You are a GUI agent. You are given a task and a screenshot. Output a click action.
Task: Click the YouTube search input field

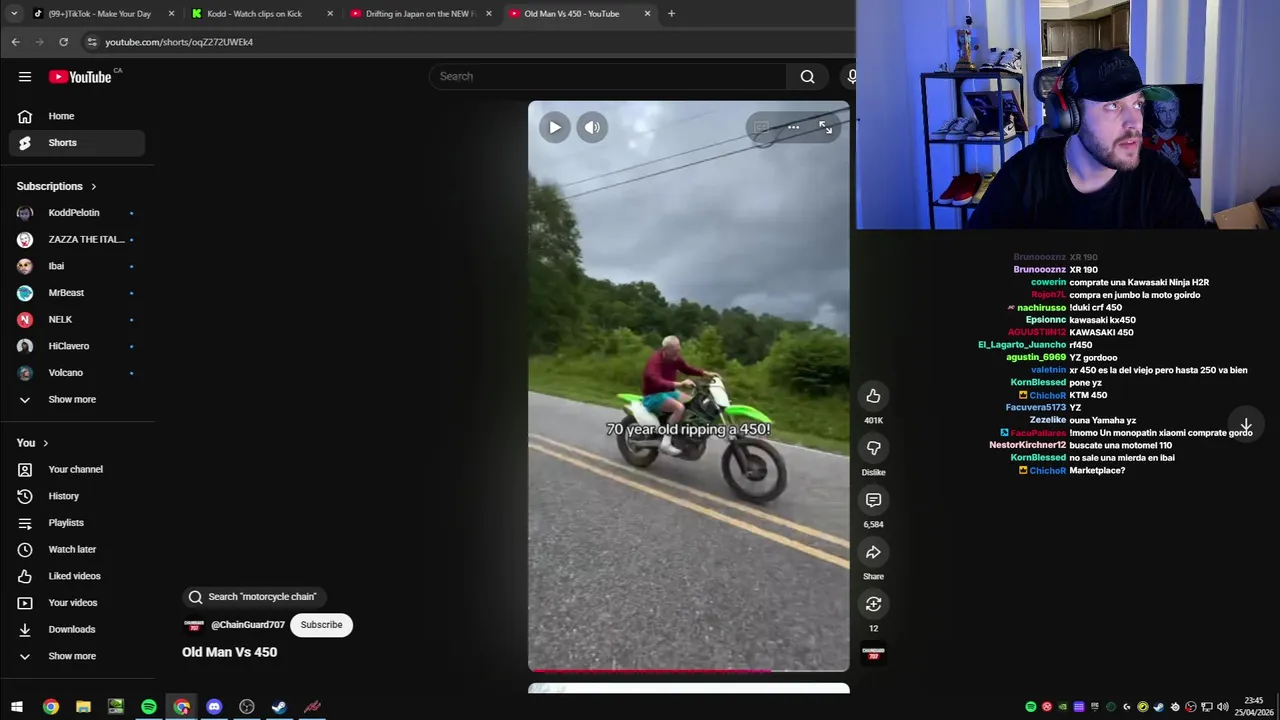click(x=608, y=77)
